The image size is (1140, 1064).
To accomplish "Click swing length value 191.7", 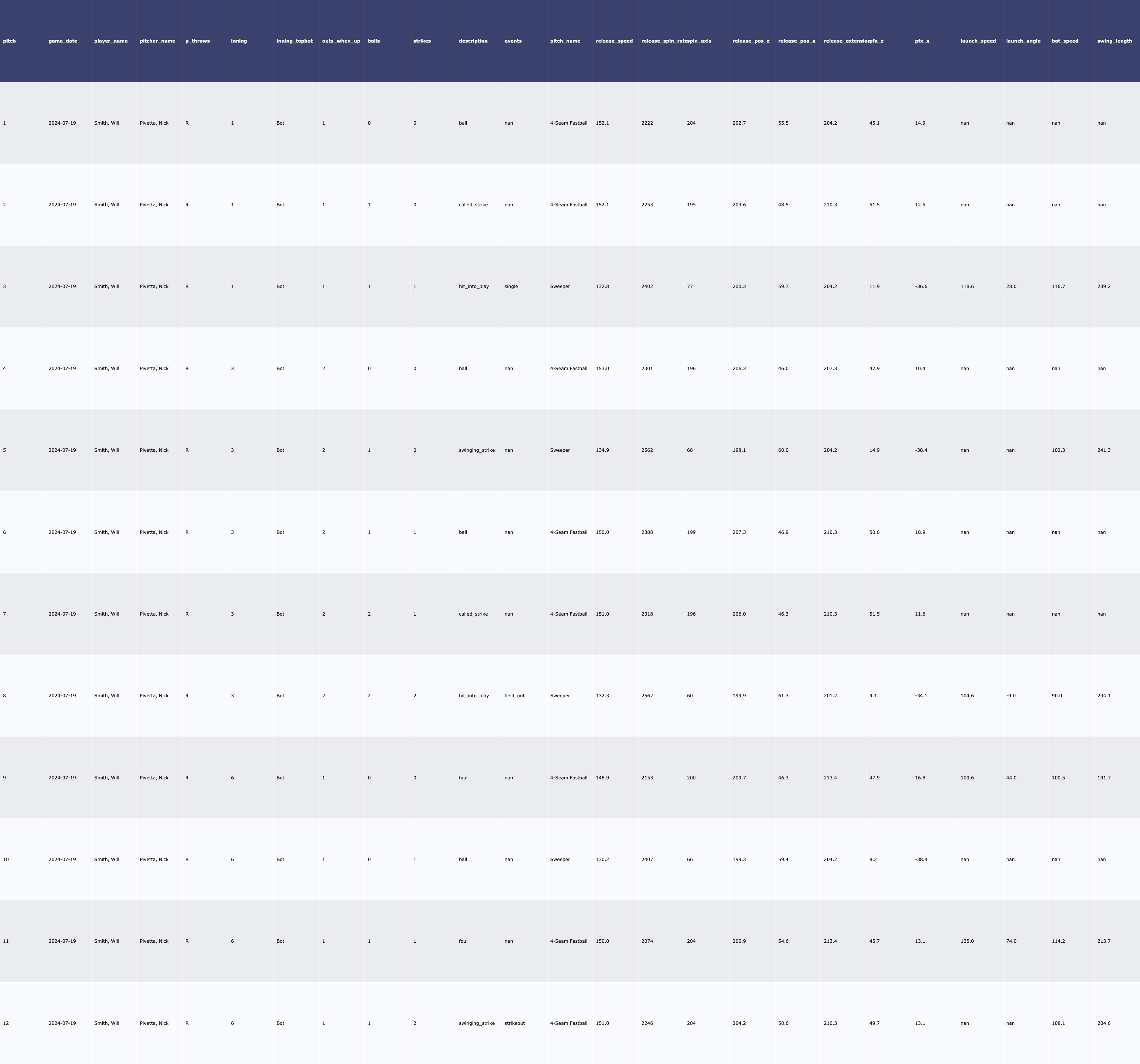I will pos(1104,778).
